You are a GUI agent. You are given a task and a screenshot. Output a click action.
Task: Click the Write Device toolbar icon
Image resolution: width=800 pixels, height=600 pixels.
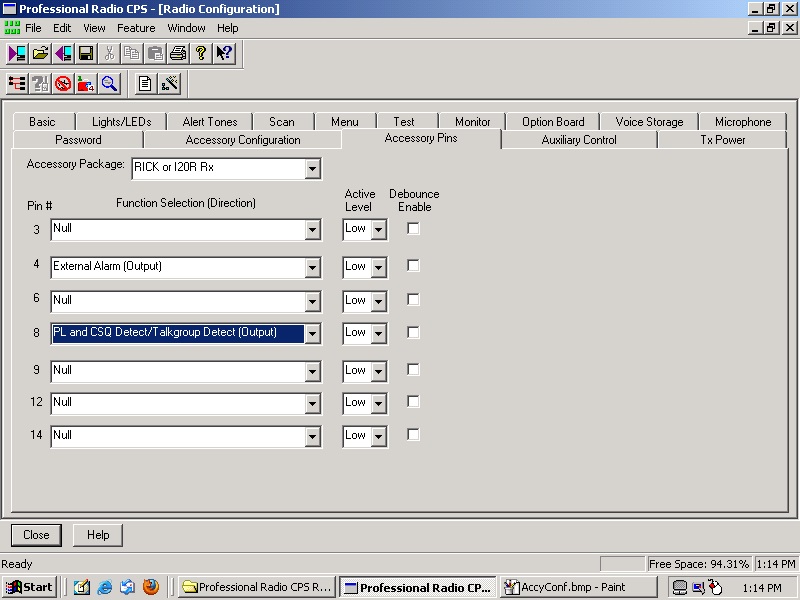(x=64, y=53)
